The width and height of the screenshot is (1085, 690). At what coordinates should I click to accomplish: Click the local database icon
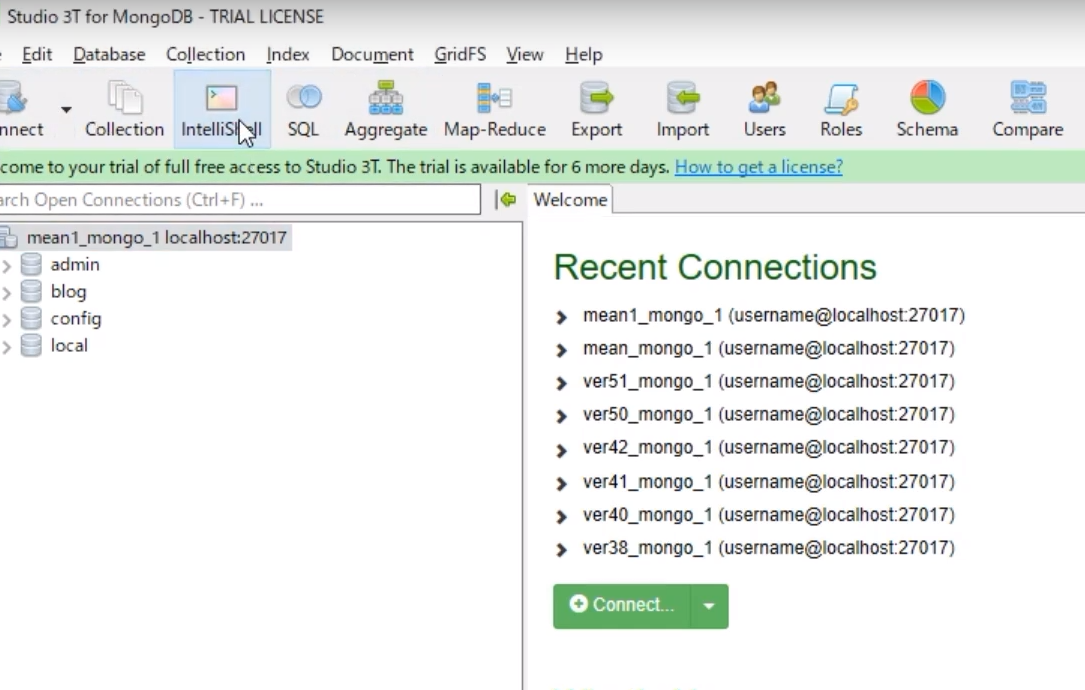click(31, 345)
